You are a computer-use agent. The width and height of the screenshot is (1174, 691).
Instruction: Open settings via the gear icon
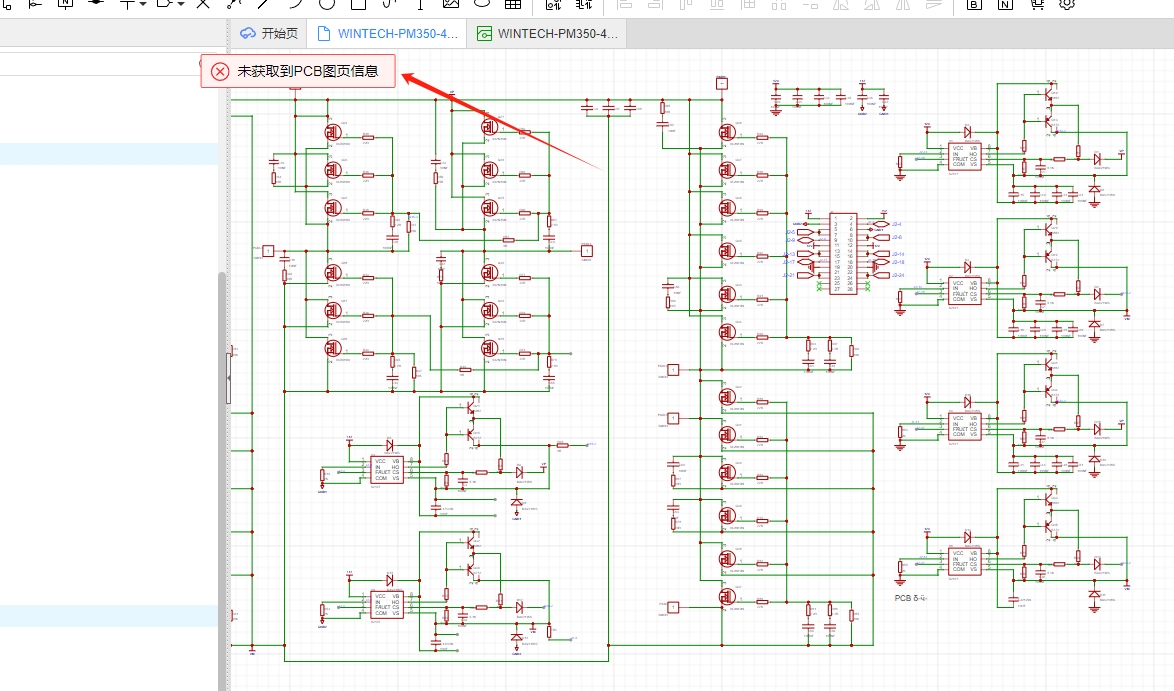click(1067, 4)
